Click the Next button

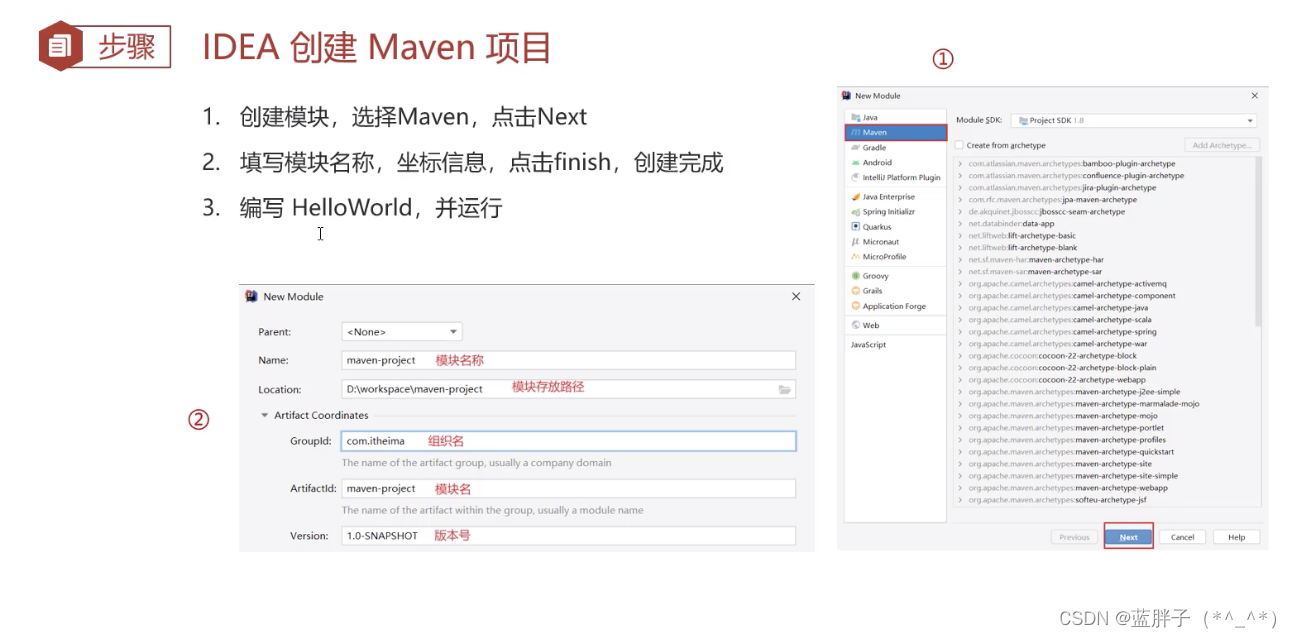(x=1129, y=537)
